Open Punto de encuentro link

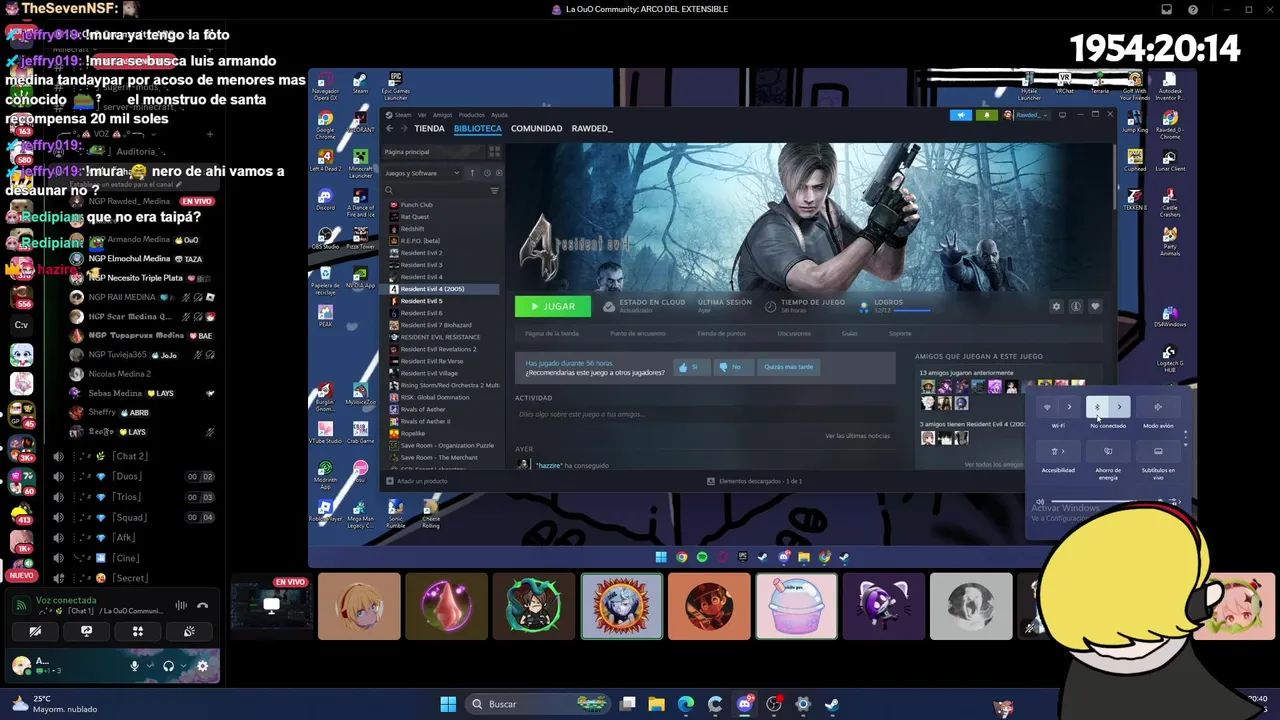(x=638, y=333)
